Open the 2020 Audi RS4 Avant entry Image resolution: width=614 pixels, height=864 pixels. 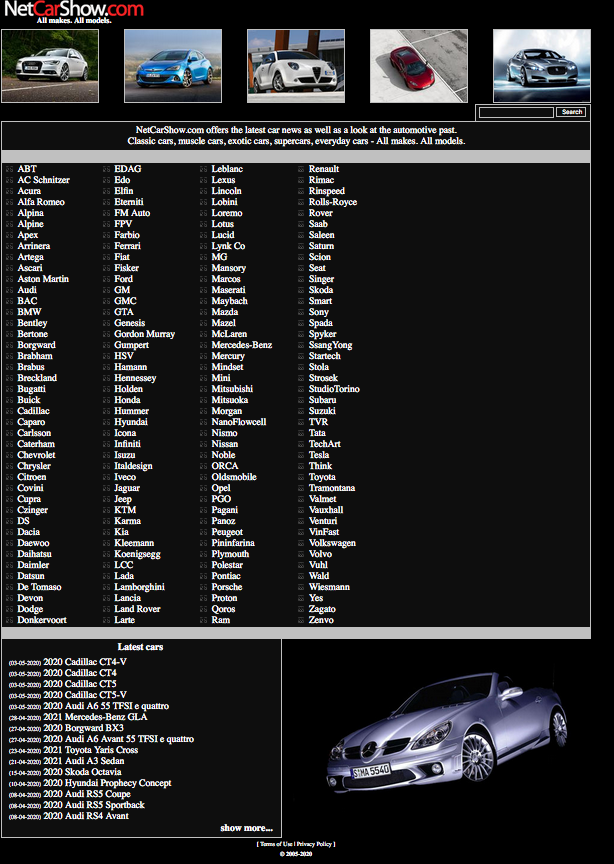click(86, 816)
